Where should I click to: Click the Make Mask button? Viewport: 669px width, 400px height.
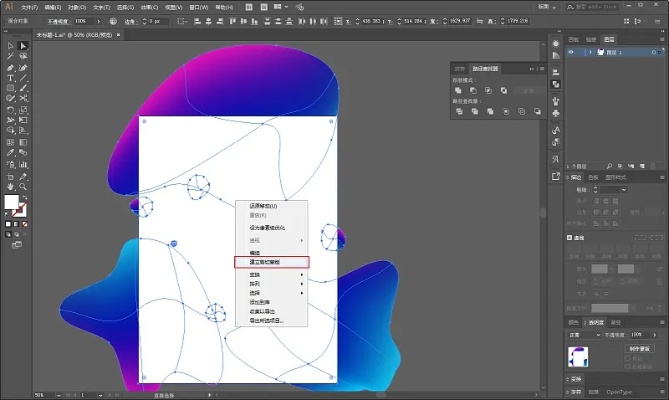640,348
